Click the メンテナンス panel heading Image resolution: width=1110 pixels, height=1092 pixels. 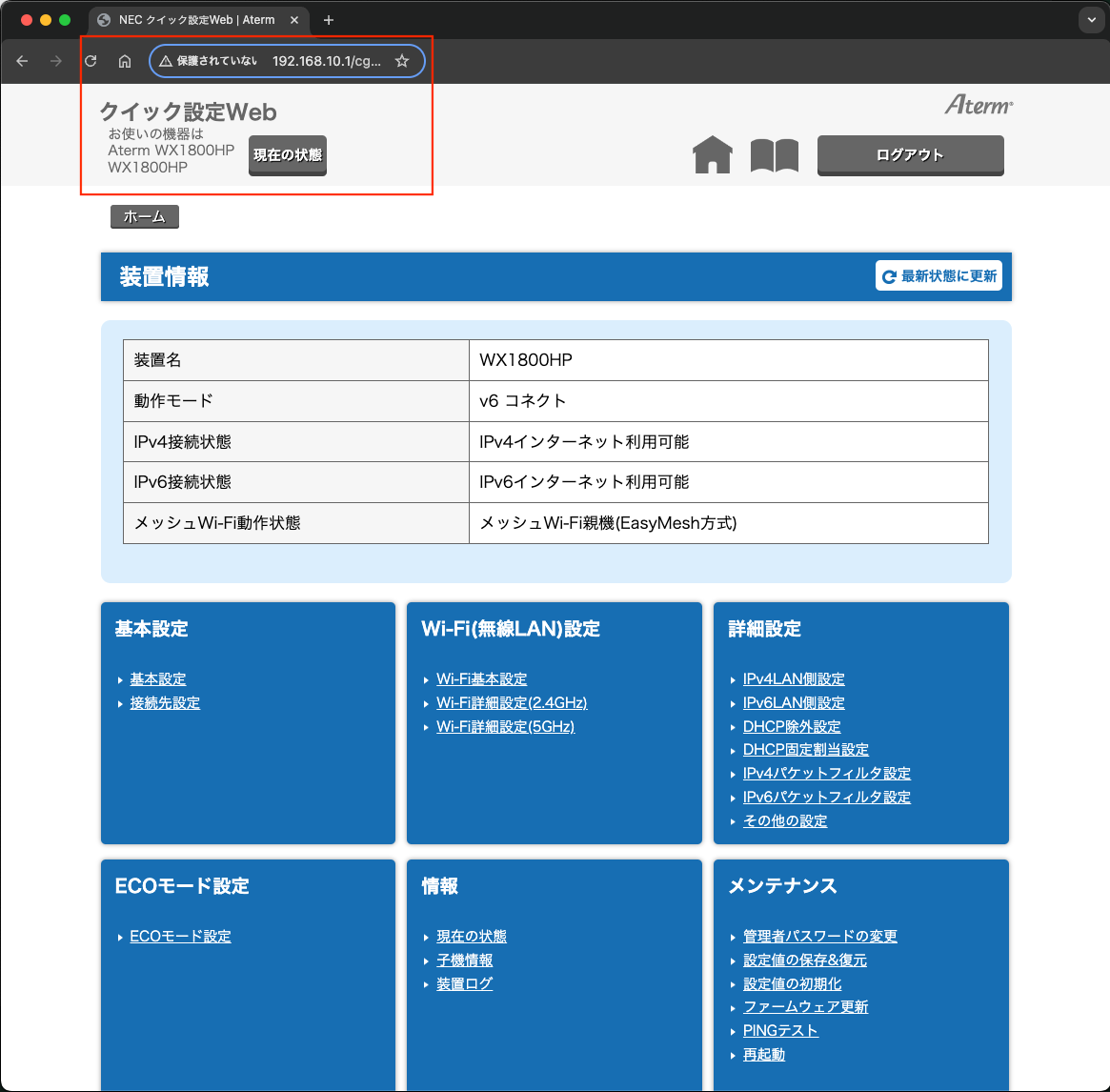782,886
